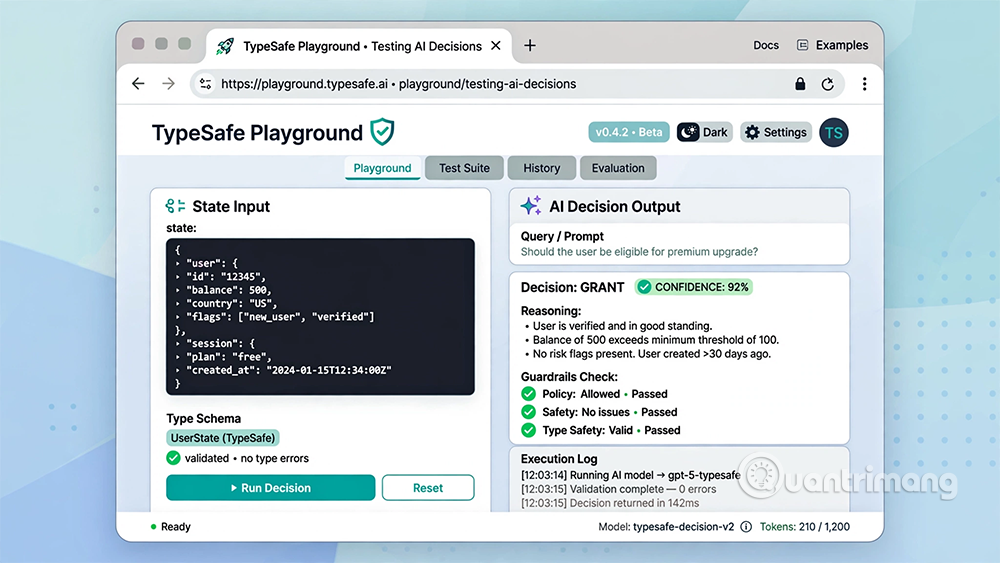Select the TypeSafe Playground browser tab
Image resolution: width=1000 pixels, height=563 pixels.
pos(359,46)
